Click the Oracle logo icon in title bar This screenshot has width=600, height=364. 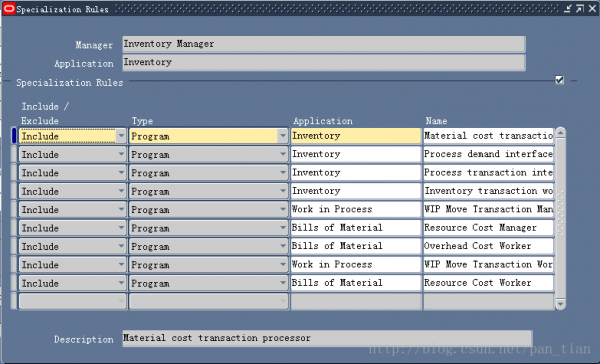(x=9, y=8)
